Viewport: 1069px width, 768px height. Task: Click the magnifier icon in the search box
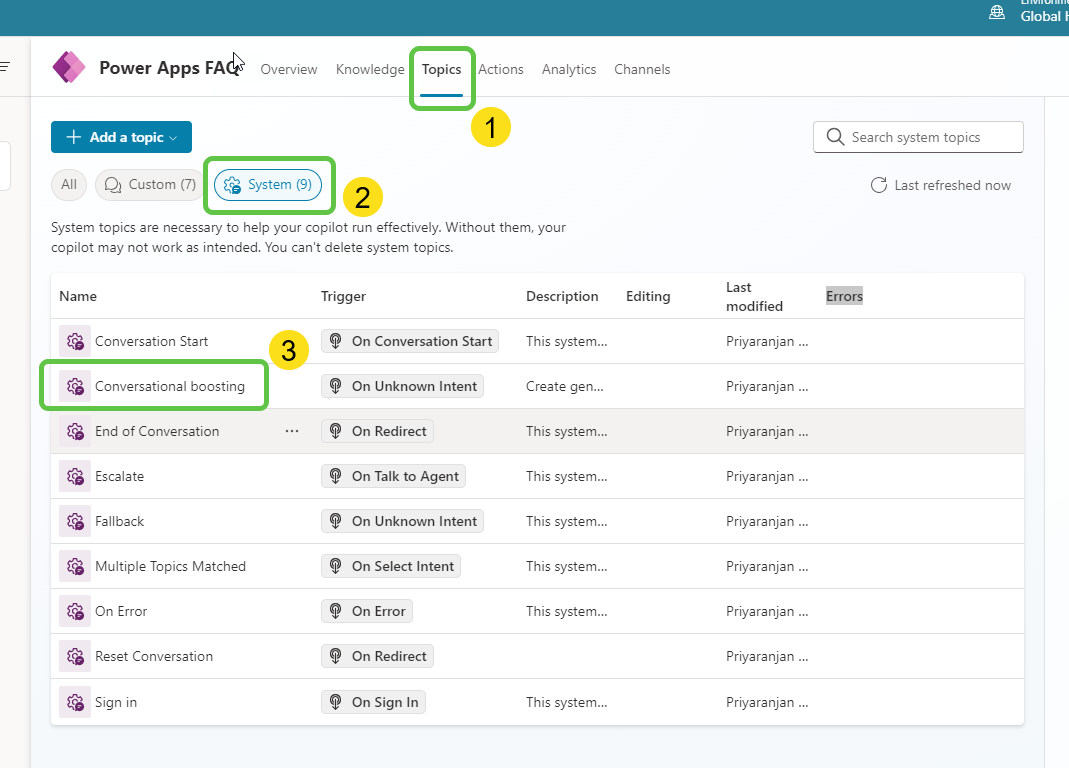coord(835,136)
